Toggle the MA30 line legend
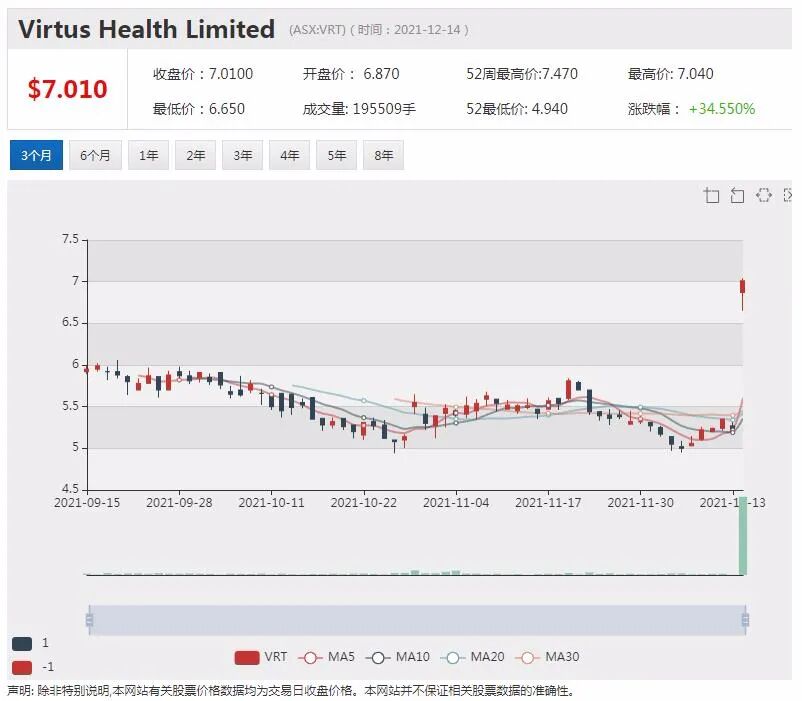Viewport: 802px width, 701px height. click(x=547, y=657)
